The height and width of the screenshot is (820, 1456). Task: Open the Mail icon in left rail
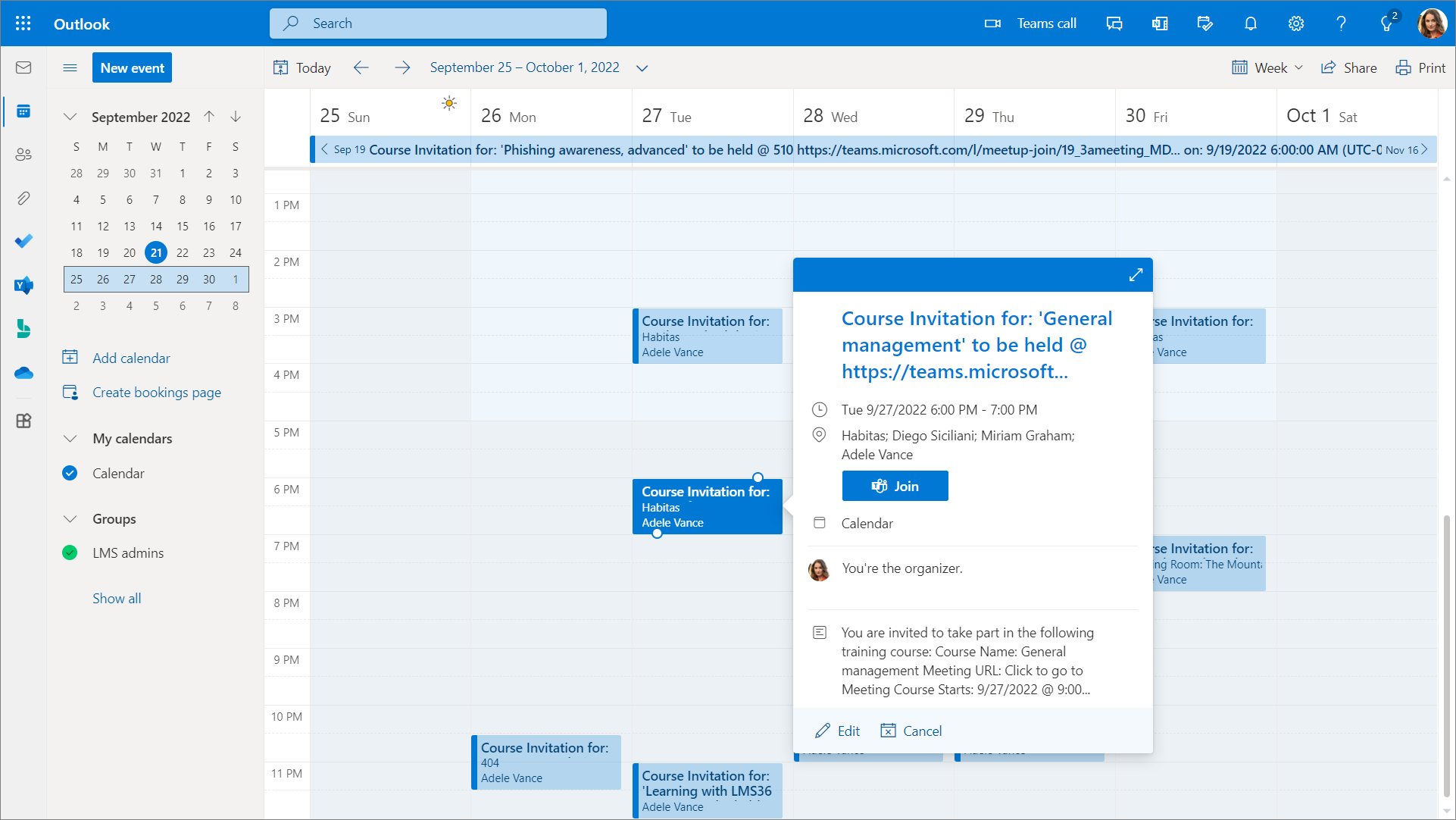(x=23, y=67)
